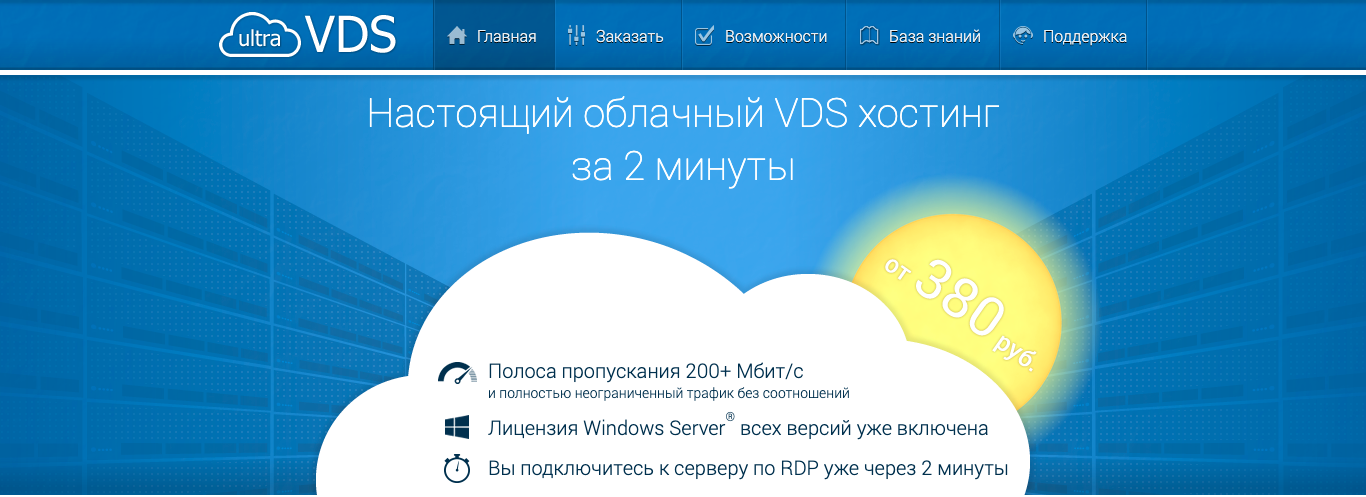This screenshot has height=497, width=1366.
Task: Click the 'Вы подключитесь к серверу по RDP' line
Action: pos(748,468)
